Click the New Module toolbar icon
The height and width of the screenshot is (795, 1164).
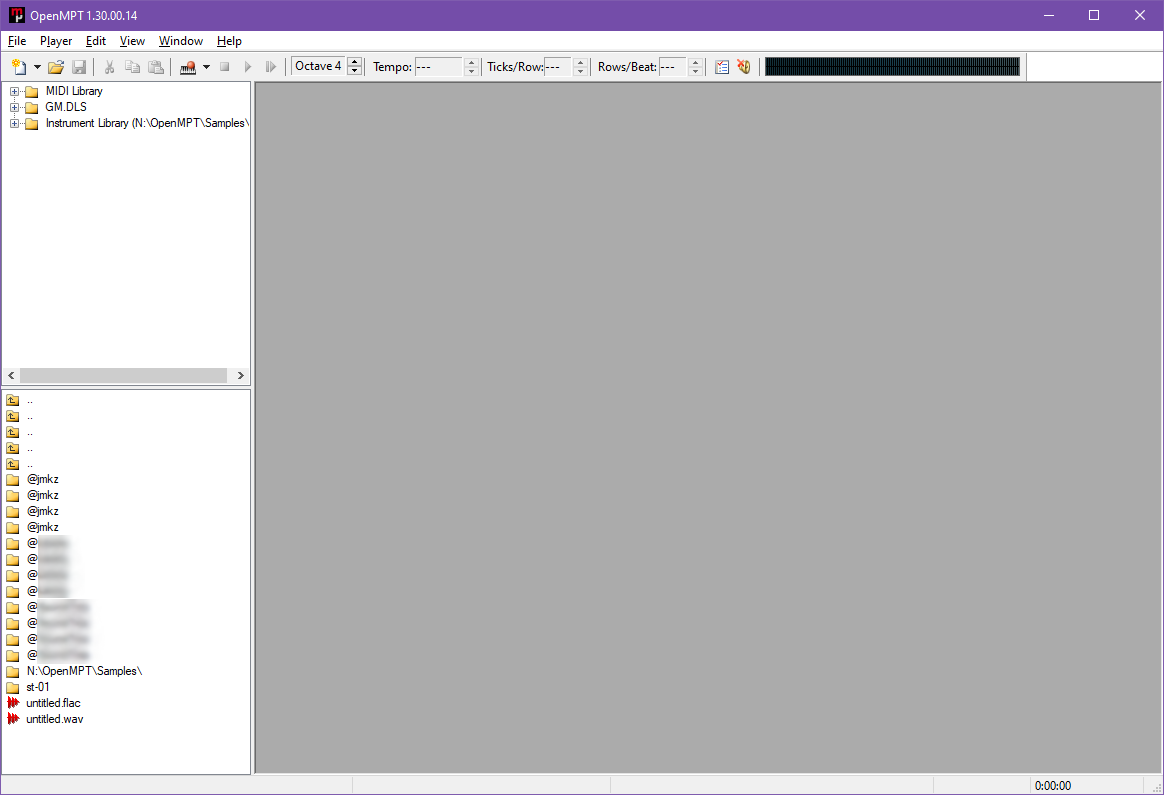(19, 67)
